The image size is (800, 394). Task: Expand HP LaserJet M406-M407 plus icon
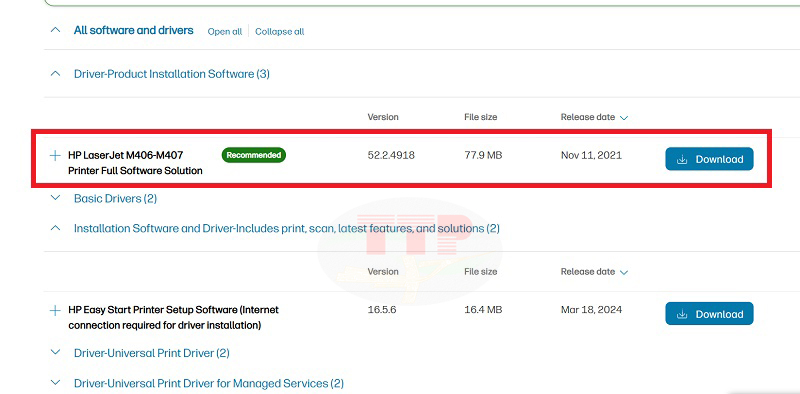55,156
